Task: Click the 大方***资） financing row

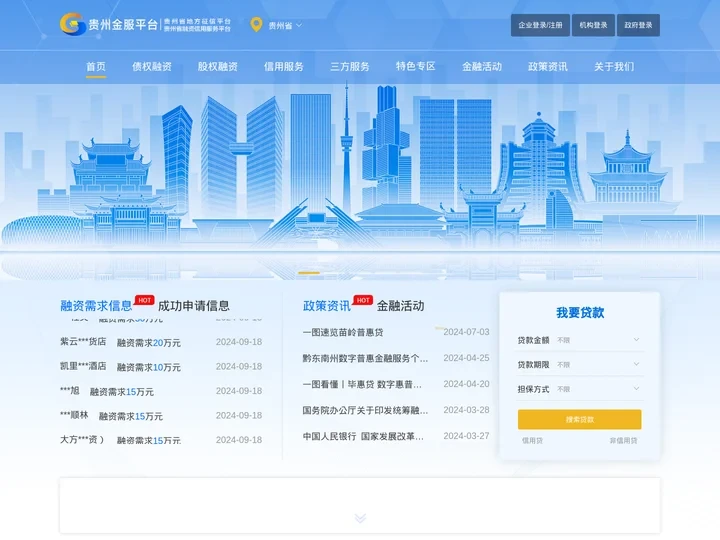Action: (x=161, y=440)
